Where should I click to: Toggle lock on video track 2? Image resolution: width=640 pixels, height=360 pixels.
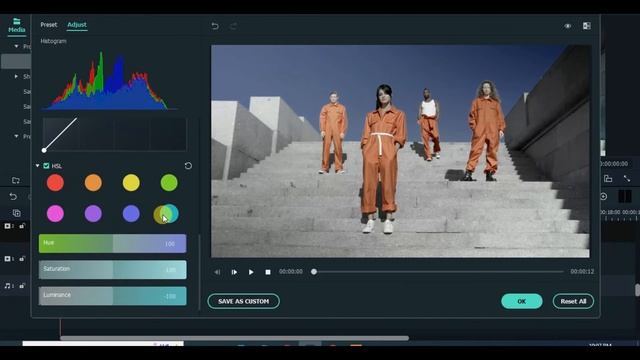(22, 226)
